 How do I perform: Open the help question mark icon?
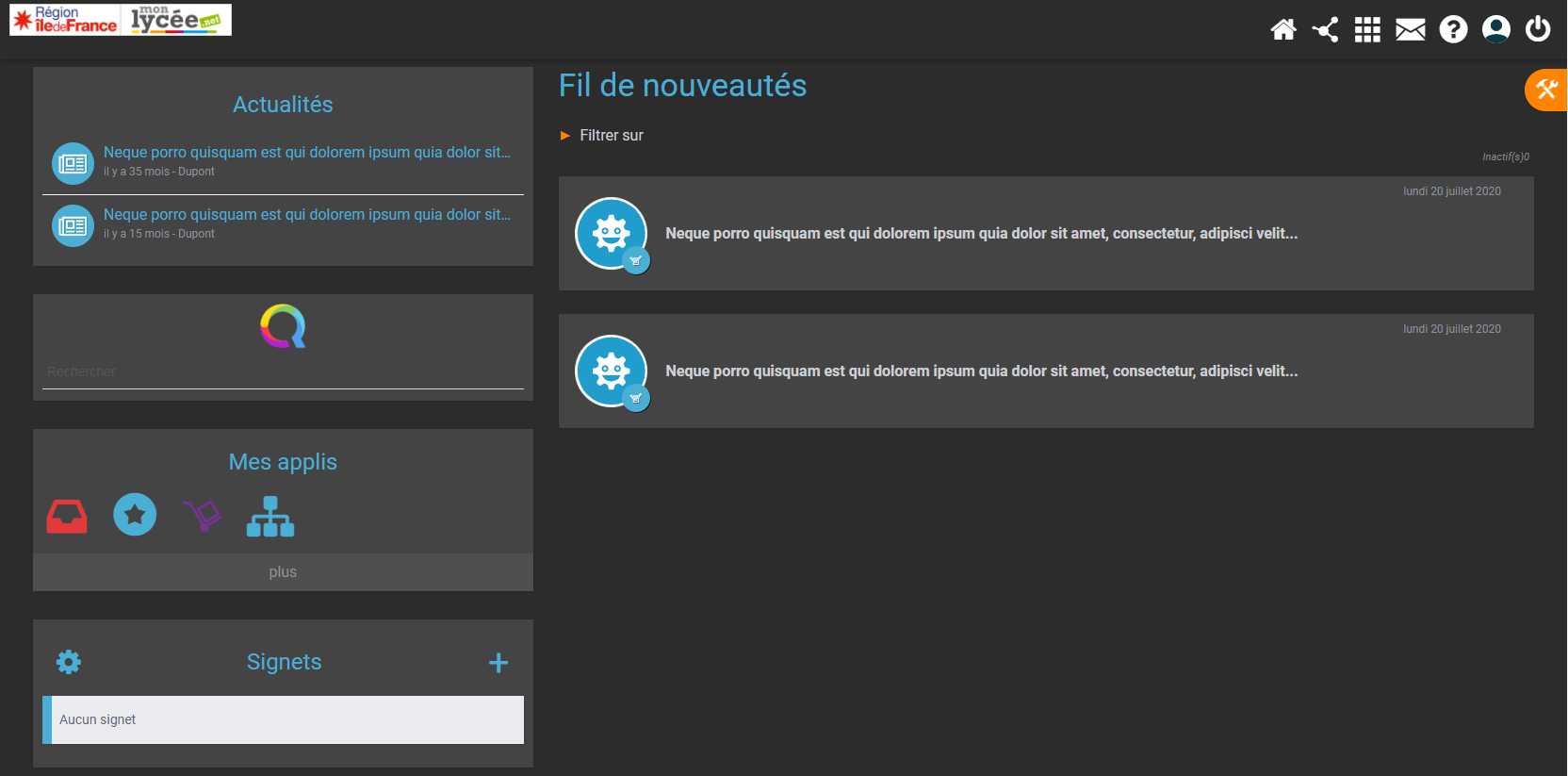pos(1453,30)
